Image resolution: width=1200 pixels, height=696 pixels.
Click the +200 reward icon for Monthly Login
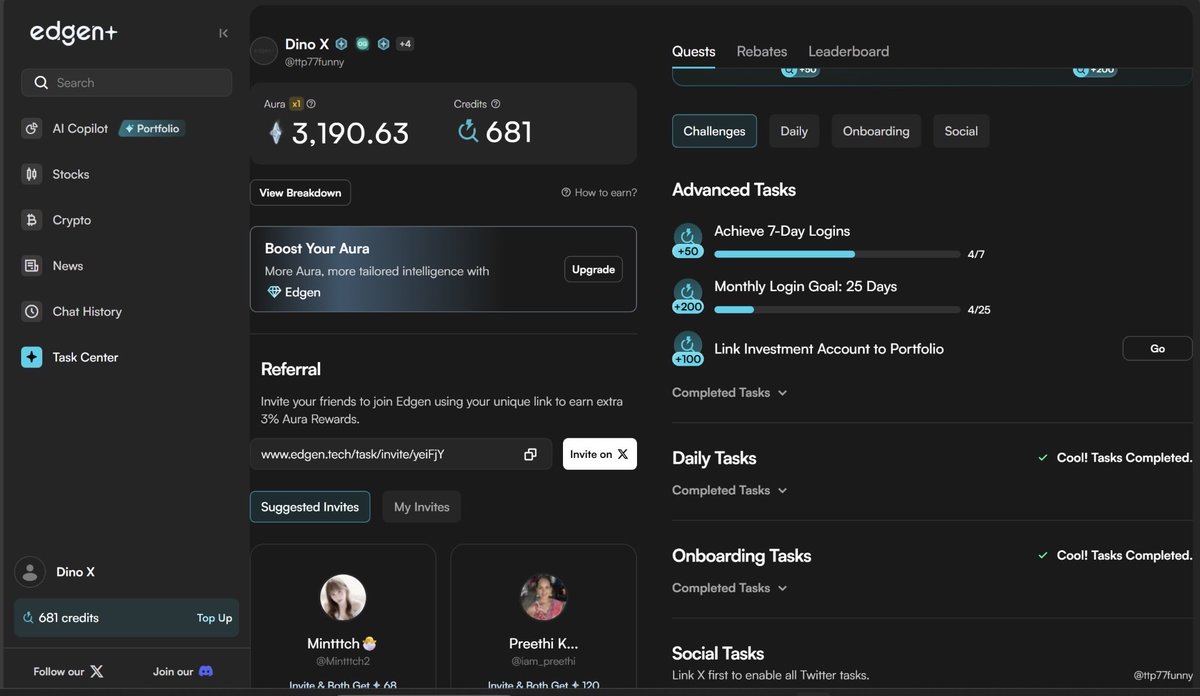point(688,296)
